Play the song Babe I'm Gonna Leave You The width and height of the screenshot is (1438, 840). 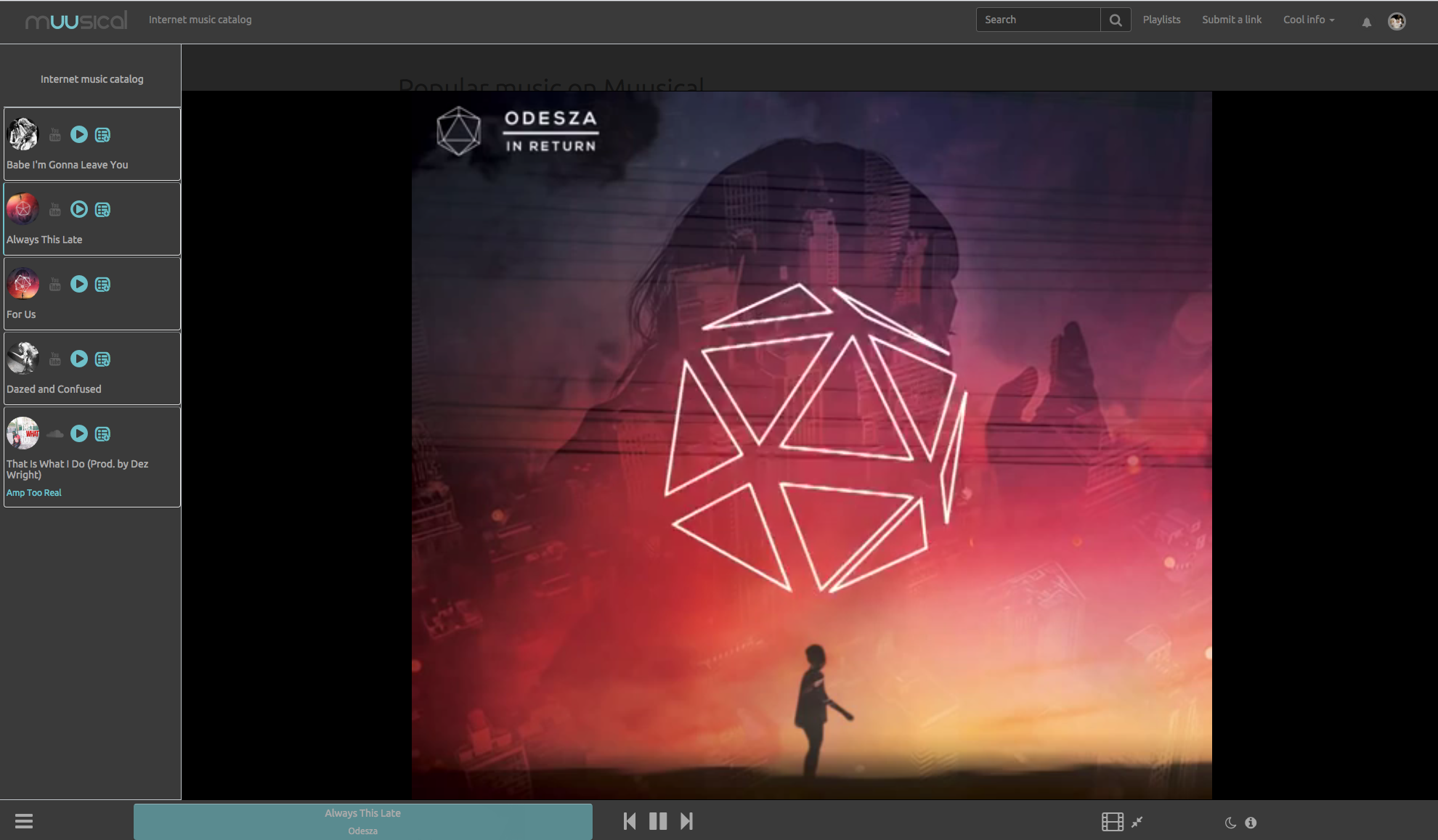tap(79, 134)
